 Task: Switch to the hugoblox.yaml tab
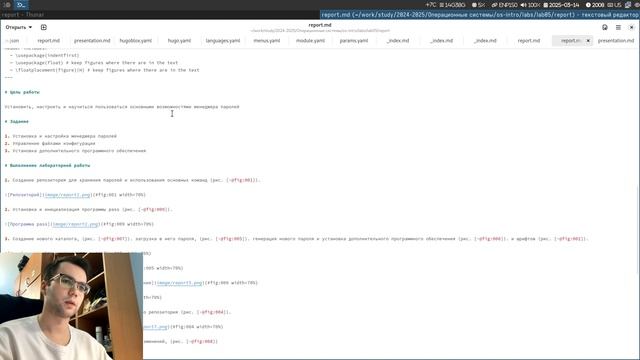(136, 40)
